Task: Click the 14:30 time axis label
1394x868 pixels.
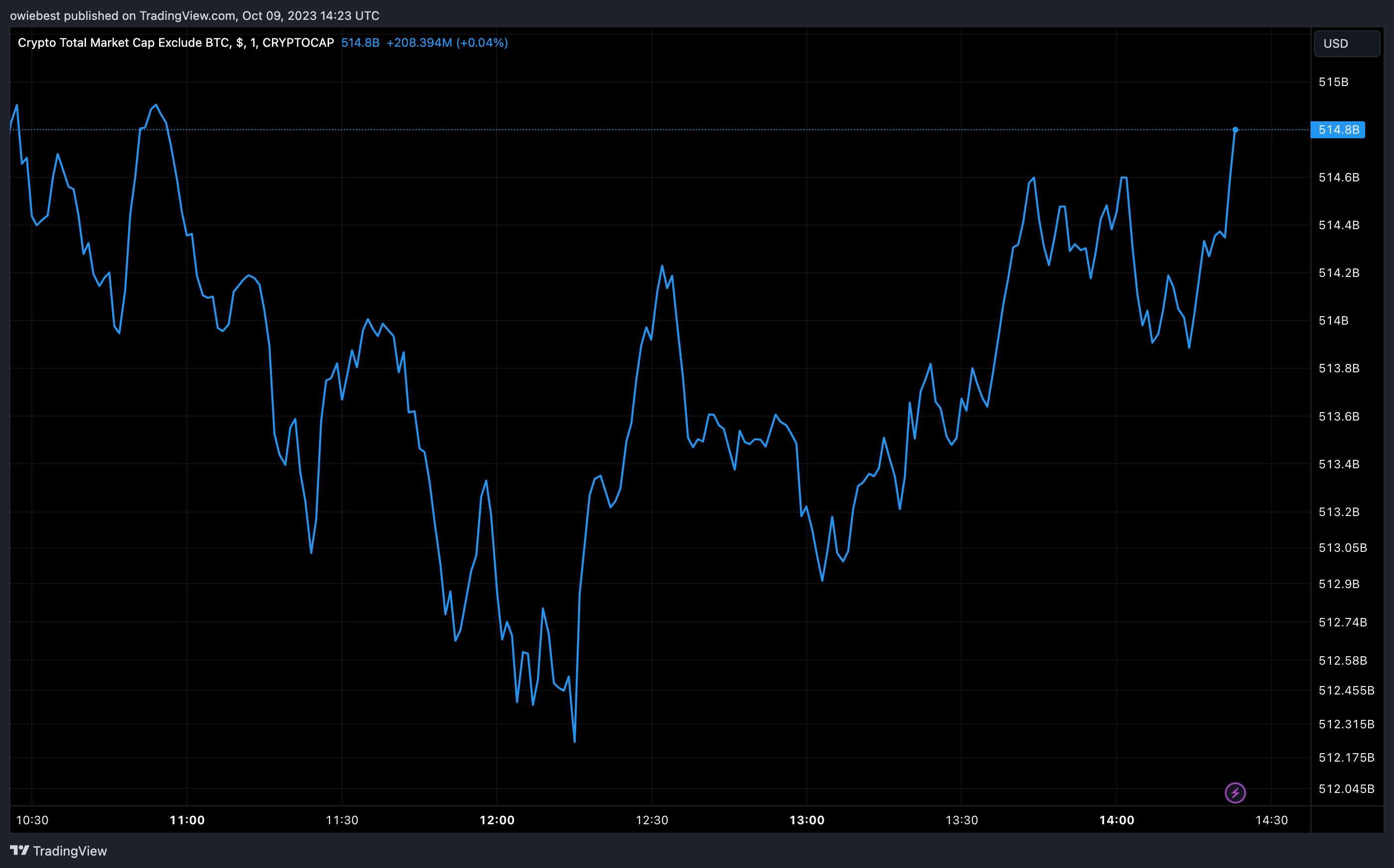Action: click(1272, 820)
